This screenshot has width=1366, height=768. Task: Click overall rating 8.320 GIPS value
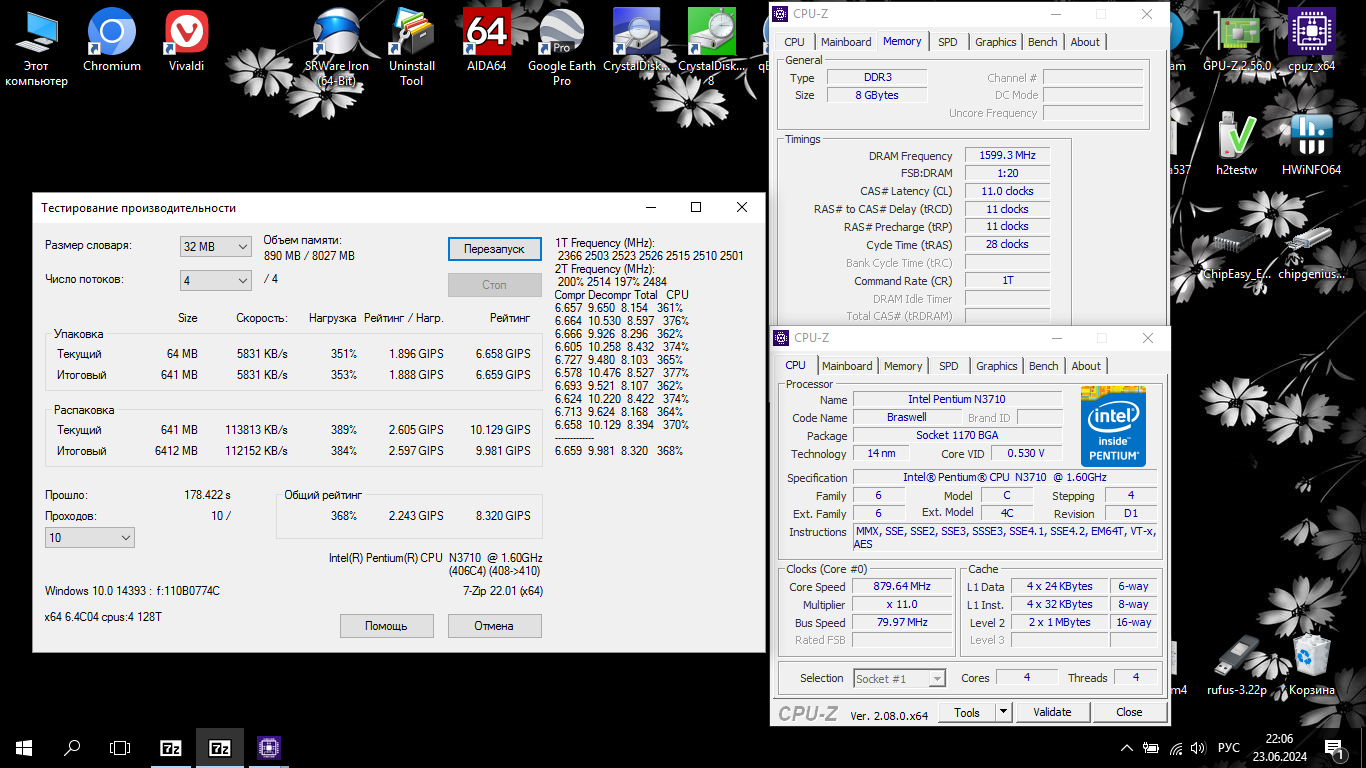(x=503, y=516)
